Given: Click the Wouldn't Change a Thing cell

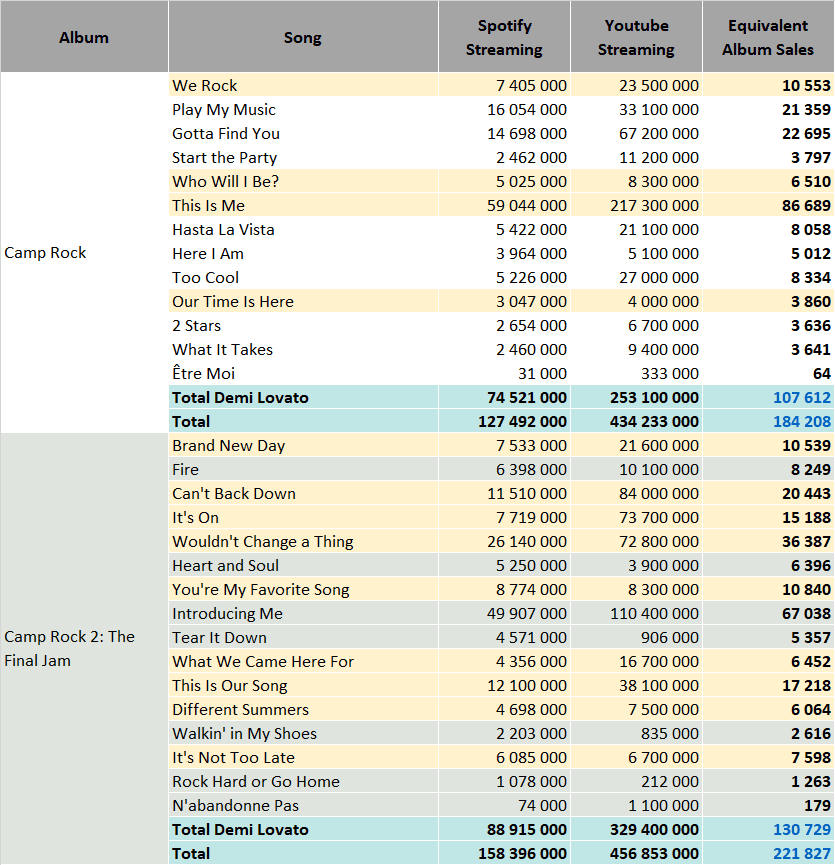Looking at the screenshot, I should 303,541.
